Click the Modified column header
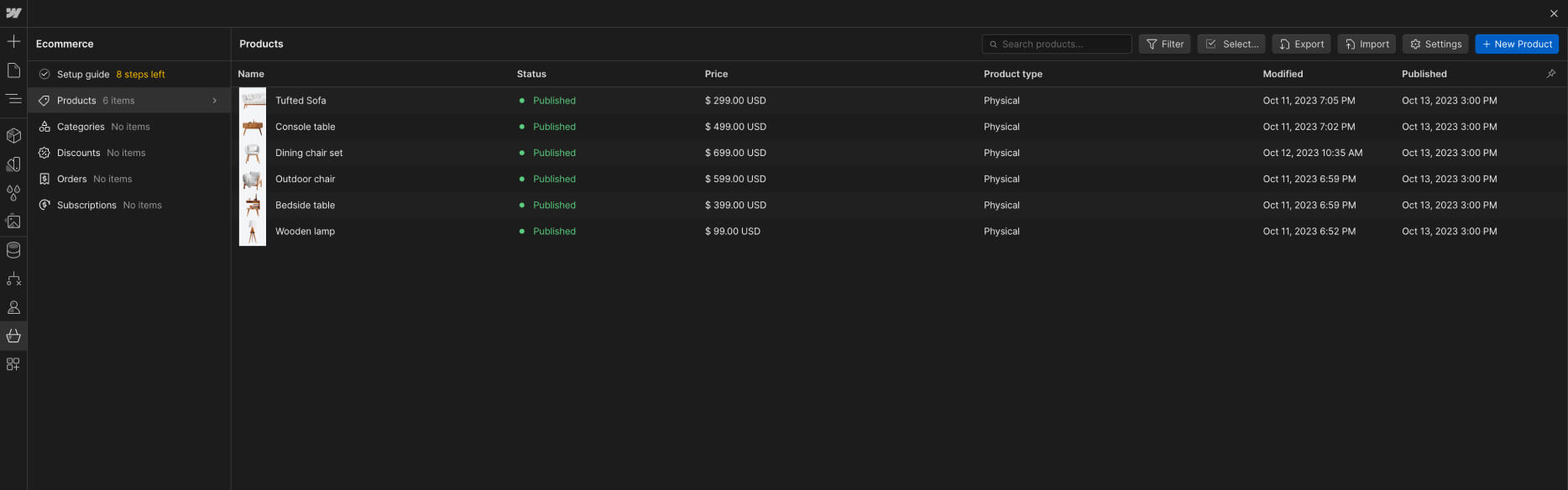The width and height of the screenshot is (1568, 490). coord(1283,74)
